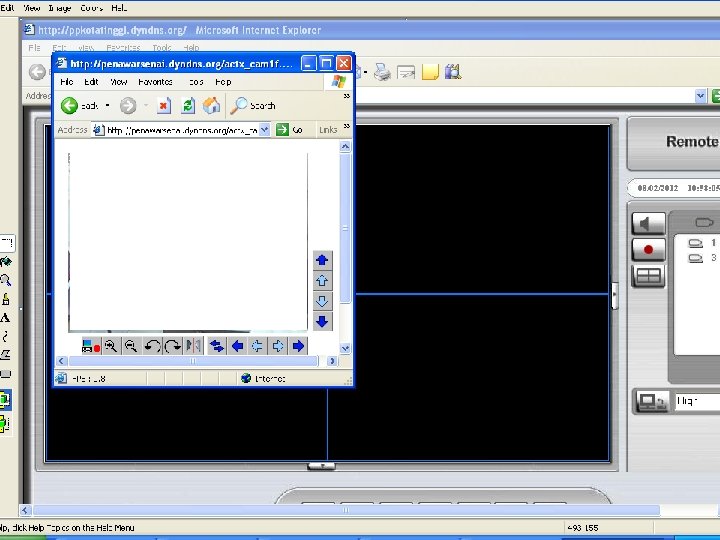Select the Text tool in Paint toolbox

pyautogui.click(x=5, y=317)
